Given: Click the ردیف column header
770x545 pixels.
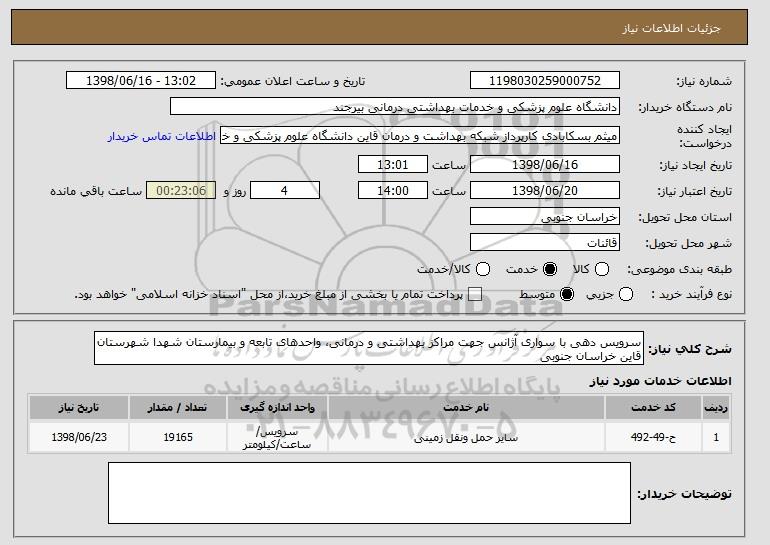Looking at the screenshot, I should [x=716, y=408].
